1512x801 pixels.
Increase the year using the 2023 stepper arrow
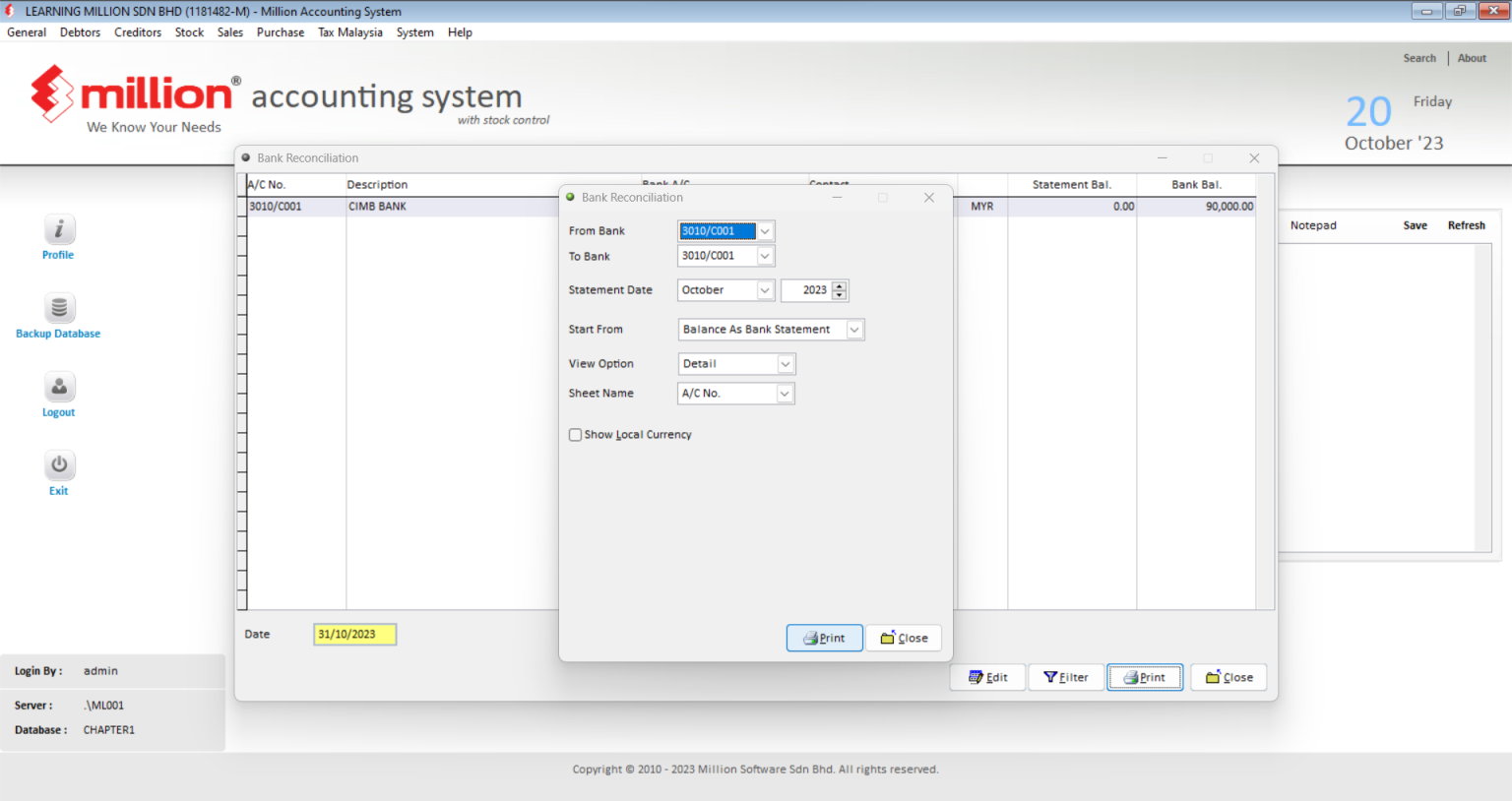[839, 286]
